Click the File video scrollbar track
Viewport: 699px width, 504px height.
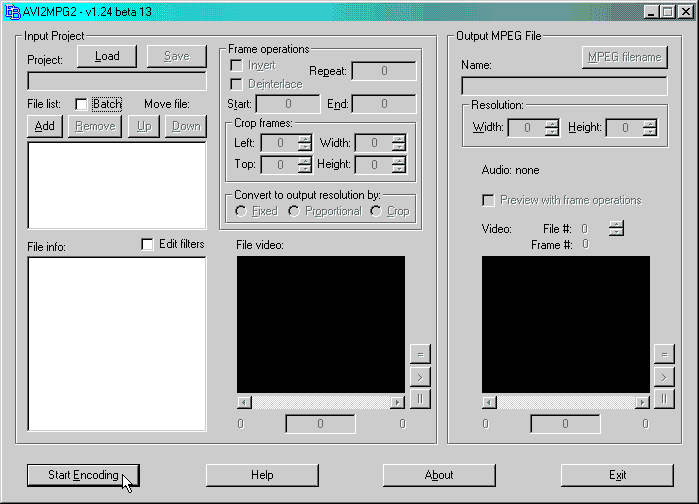321,402
